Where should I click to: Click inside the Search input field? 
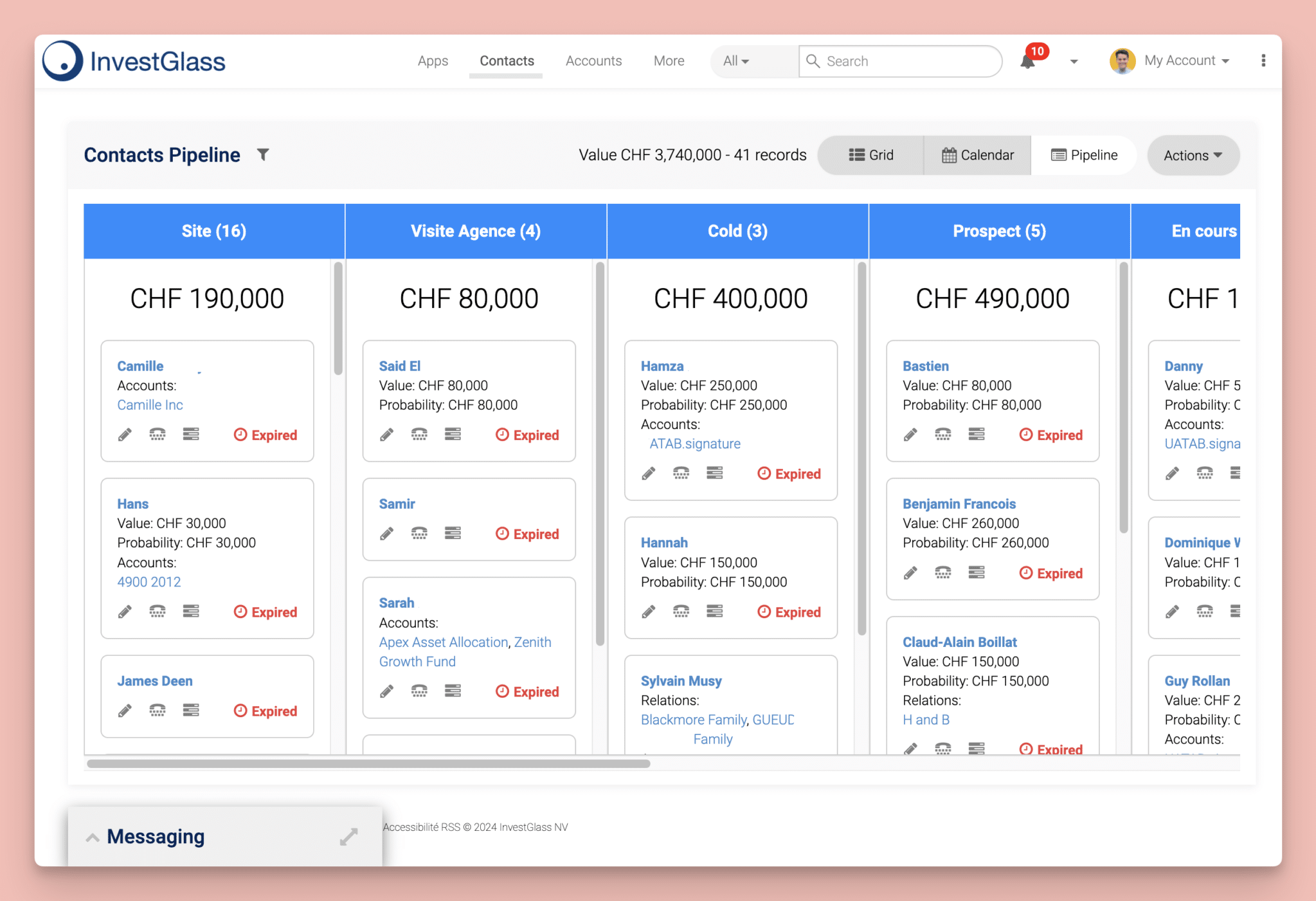tap(899, 61)
